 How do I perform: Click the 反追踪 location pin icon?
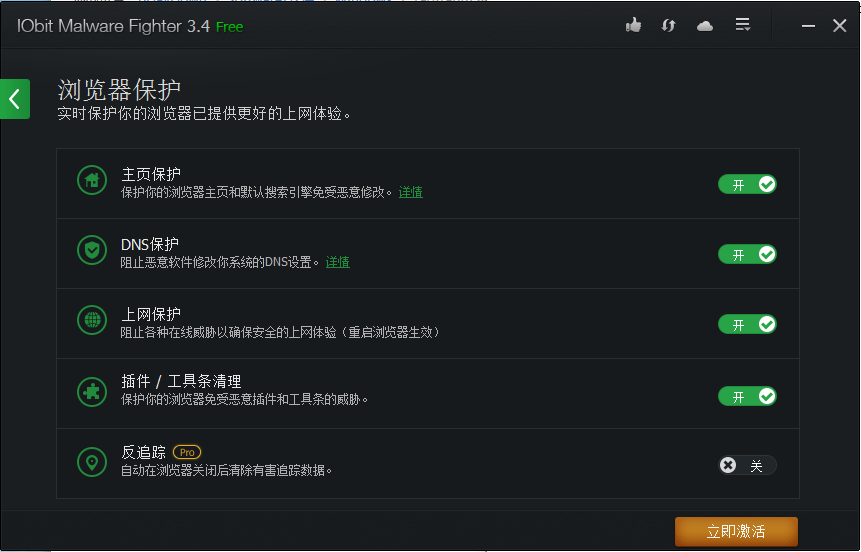92,462
